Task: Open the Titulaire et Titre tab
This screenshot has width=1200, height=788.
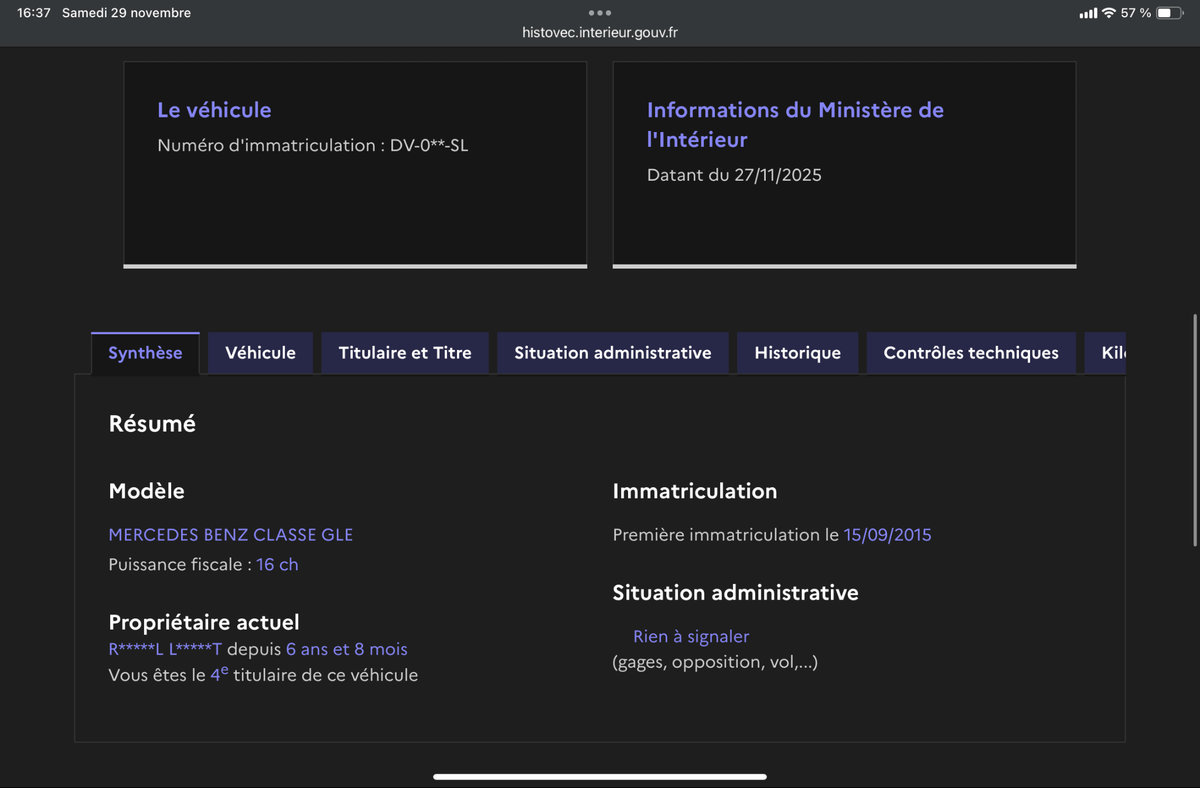Action: [405, 353]
